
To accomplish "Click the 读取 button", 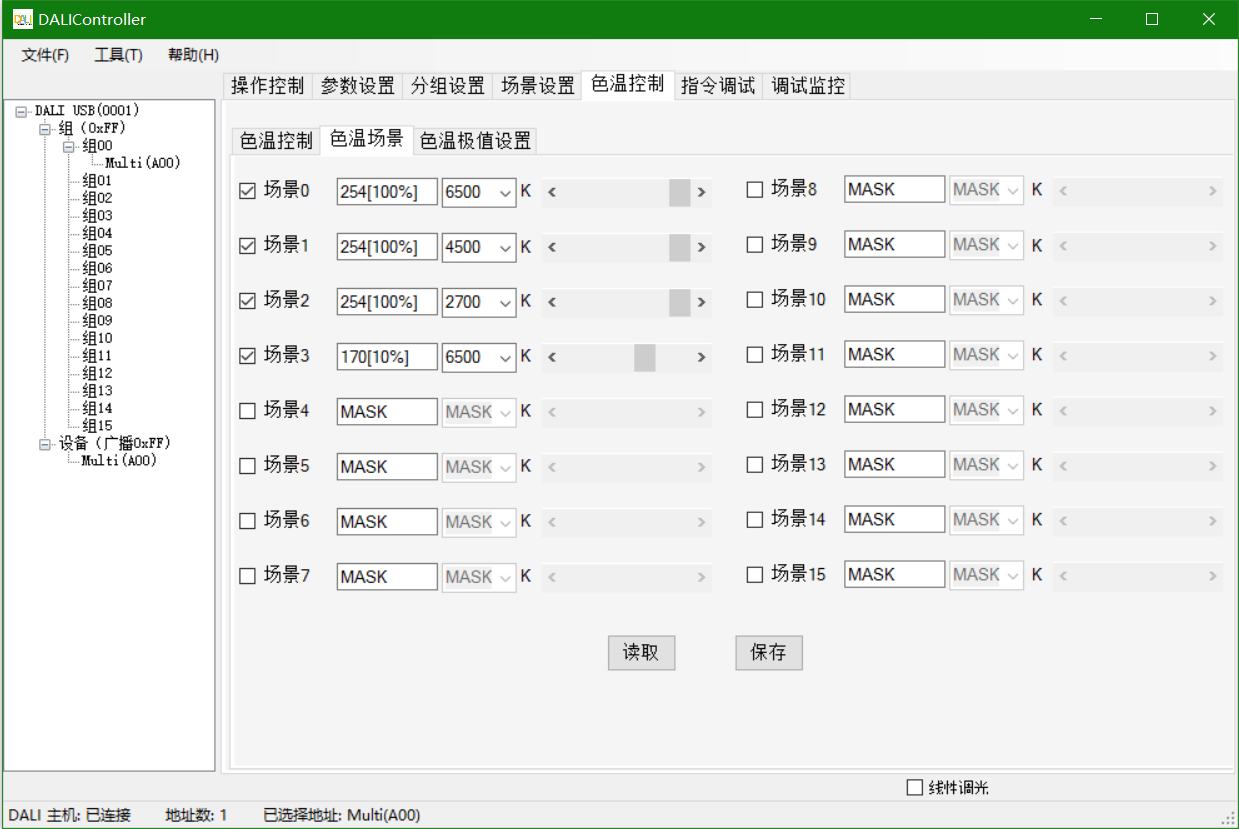I will 641,653.
